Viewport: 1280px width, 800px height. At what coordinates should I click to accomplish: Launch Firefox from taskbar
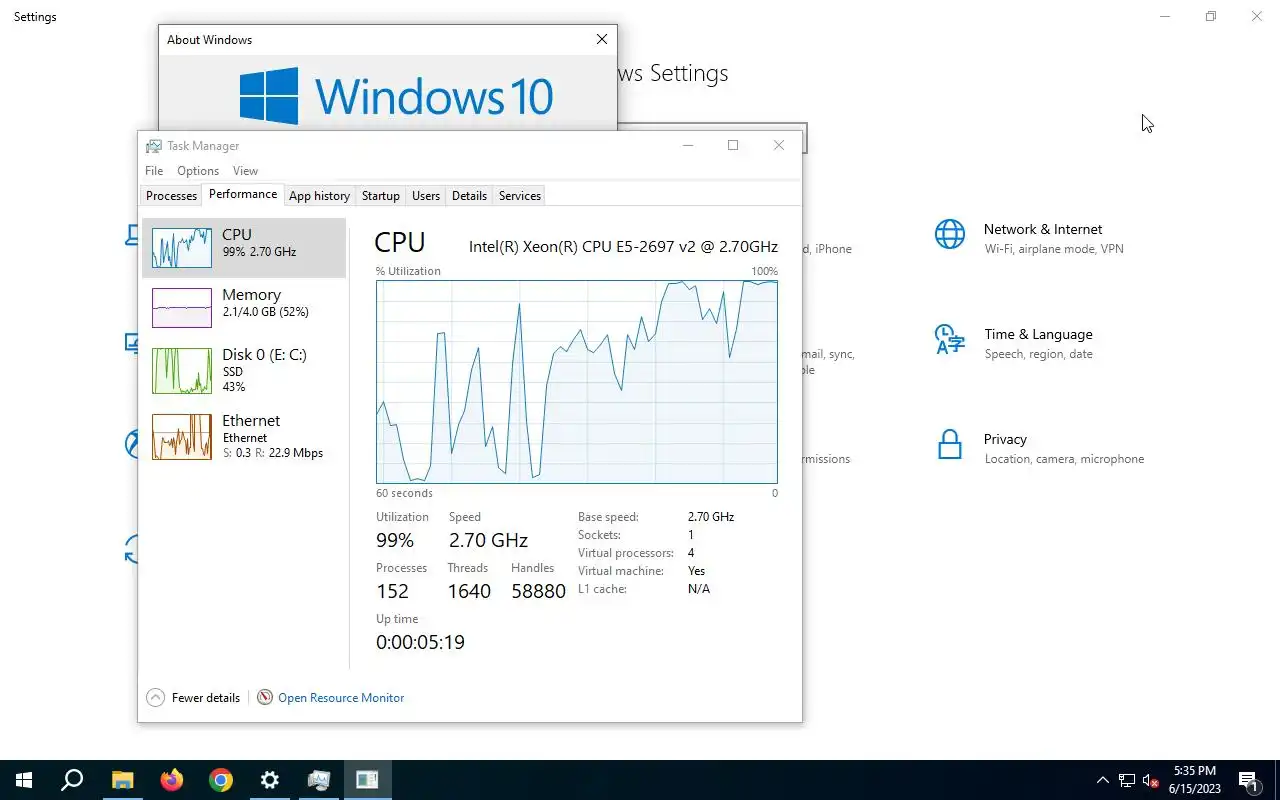click(x=172, y=780)
